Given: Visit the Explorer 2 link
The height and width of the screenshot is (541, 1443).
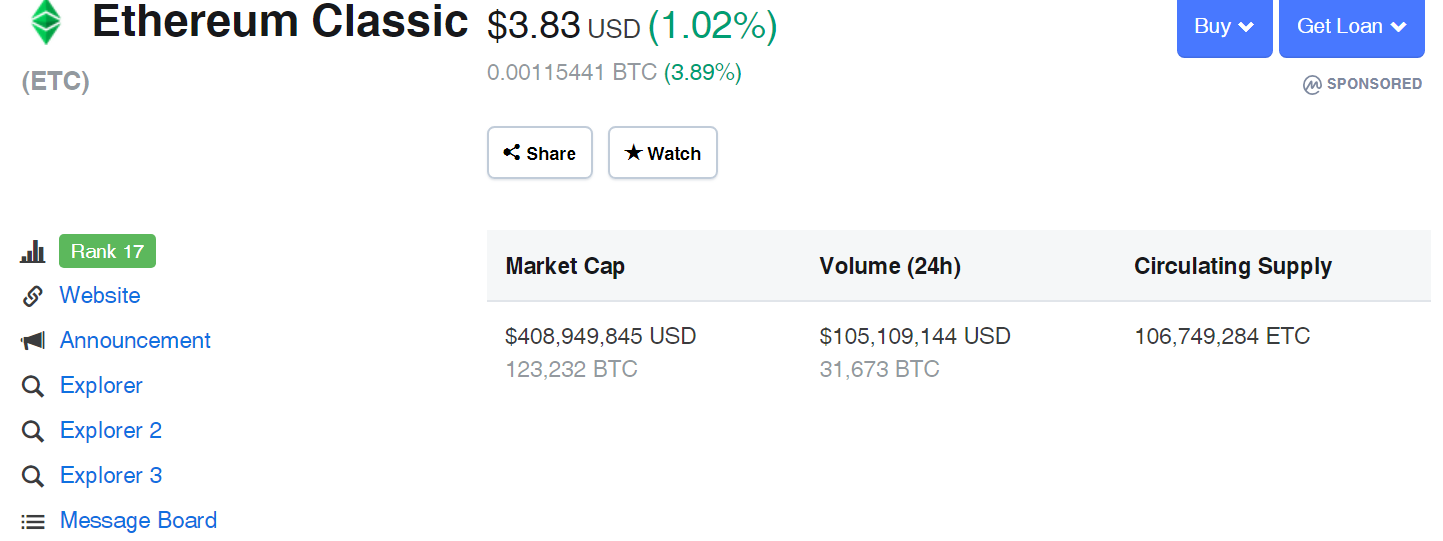Looking at the screenshot, I should (x=111, y=431).
